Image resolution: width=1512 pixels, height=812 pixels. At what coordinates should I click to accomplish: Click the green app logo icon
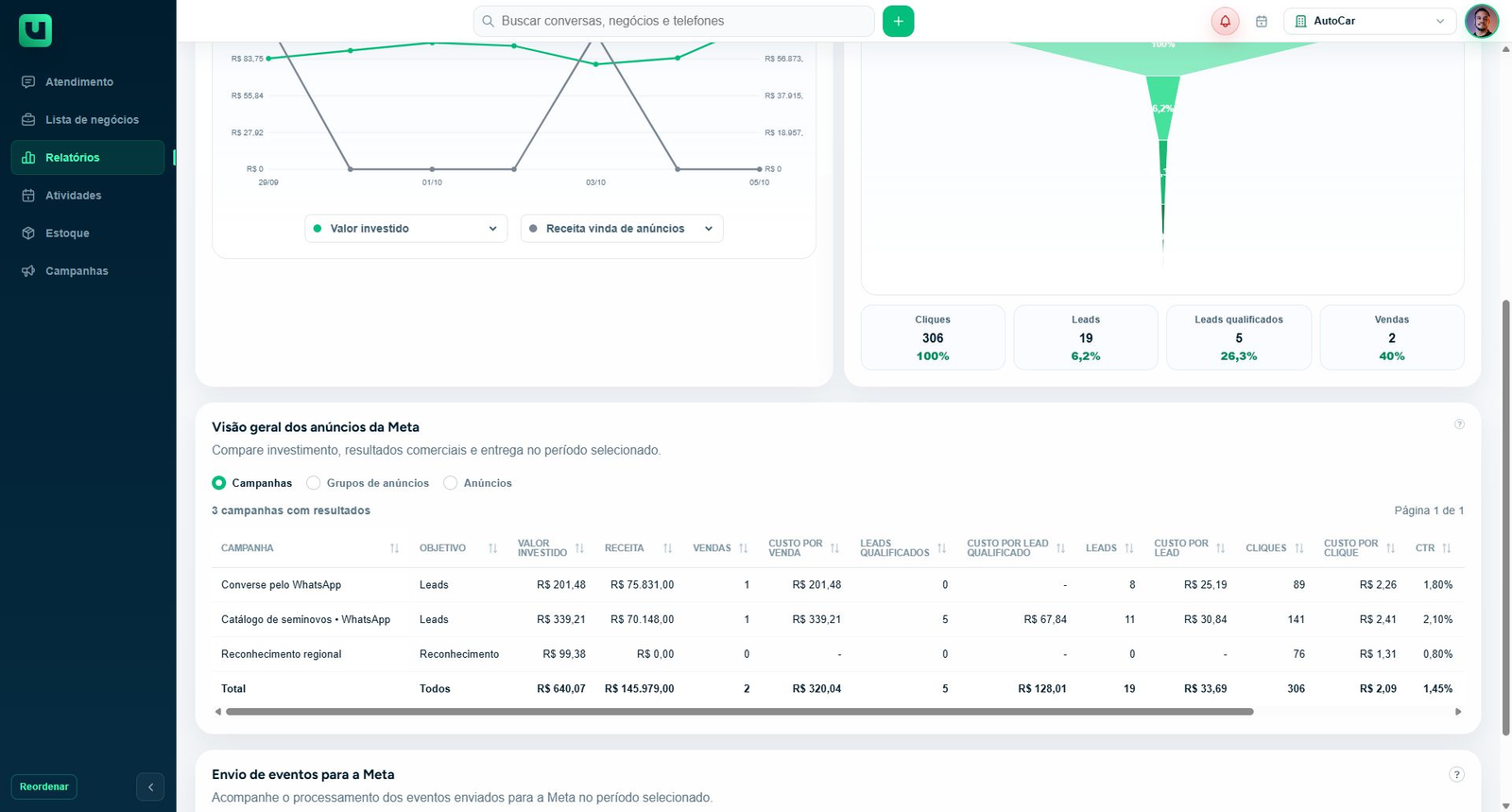pos(35,30)
